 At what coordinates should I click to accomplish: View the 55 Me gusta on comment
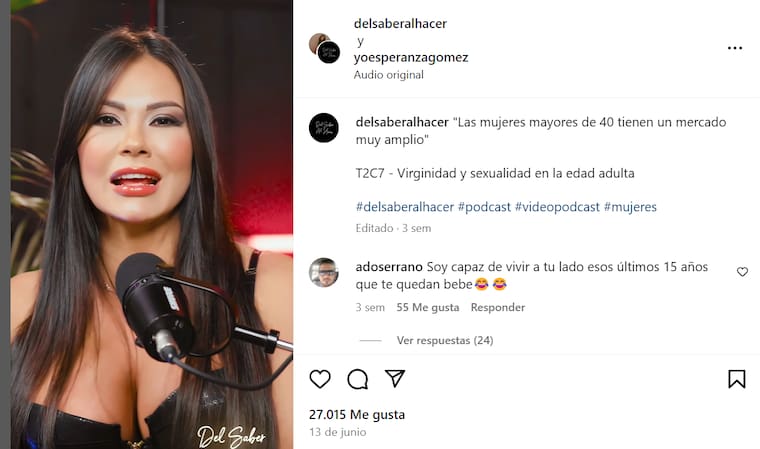point(428,307)
